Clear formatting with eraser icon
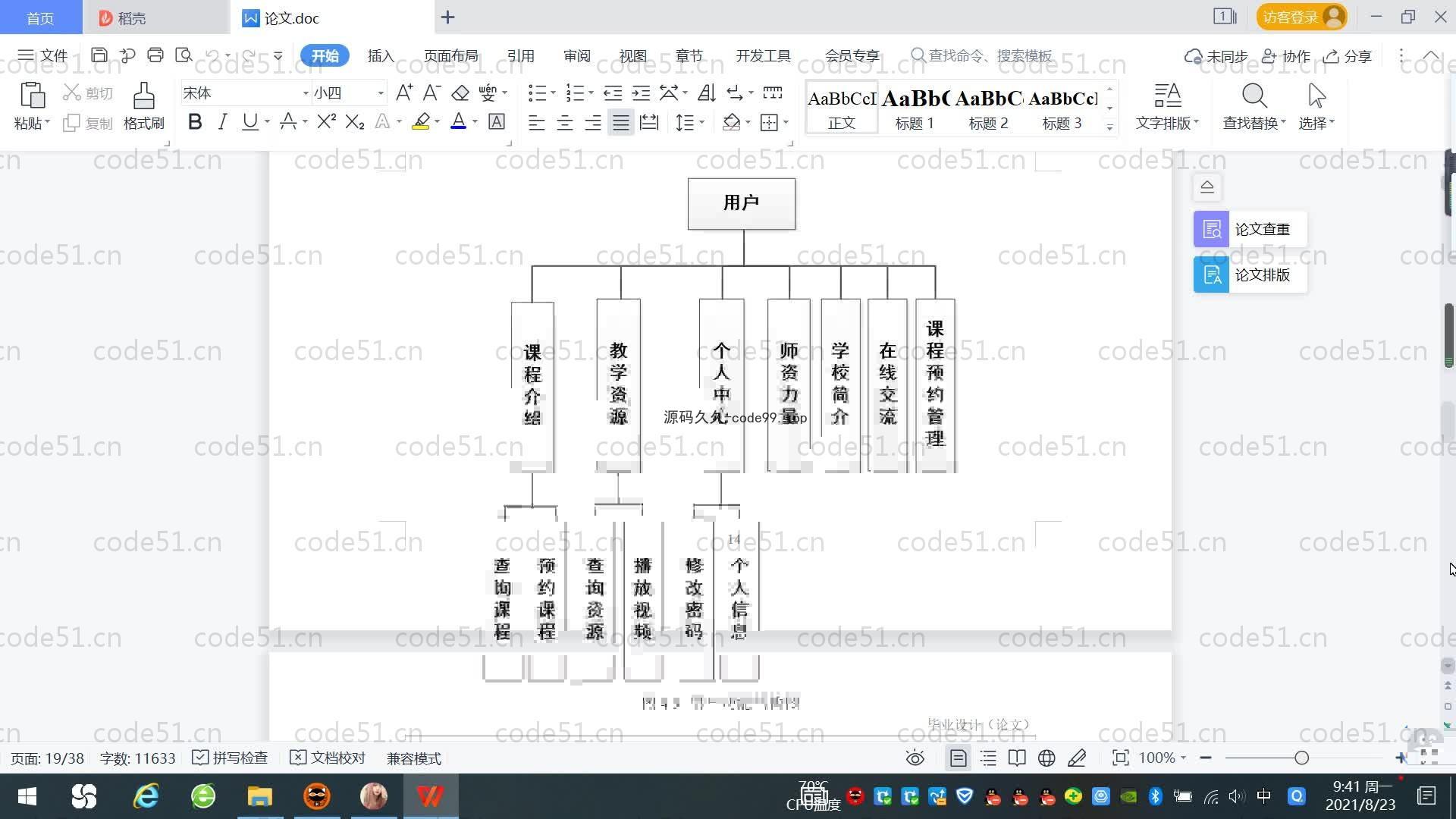The image size is (1456, 819). coord(460,93)
